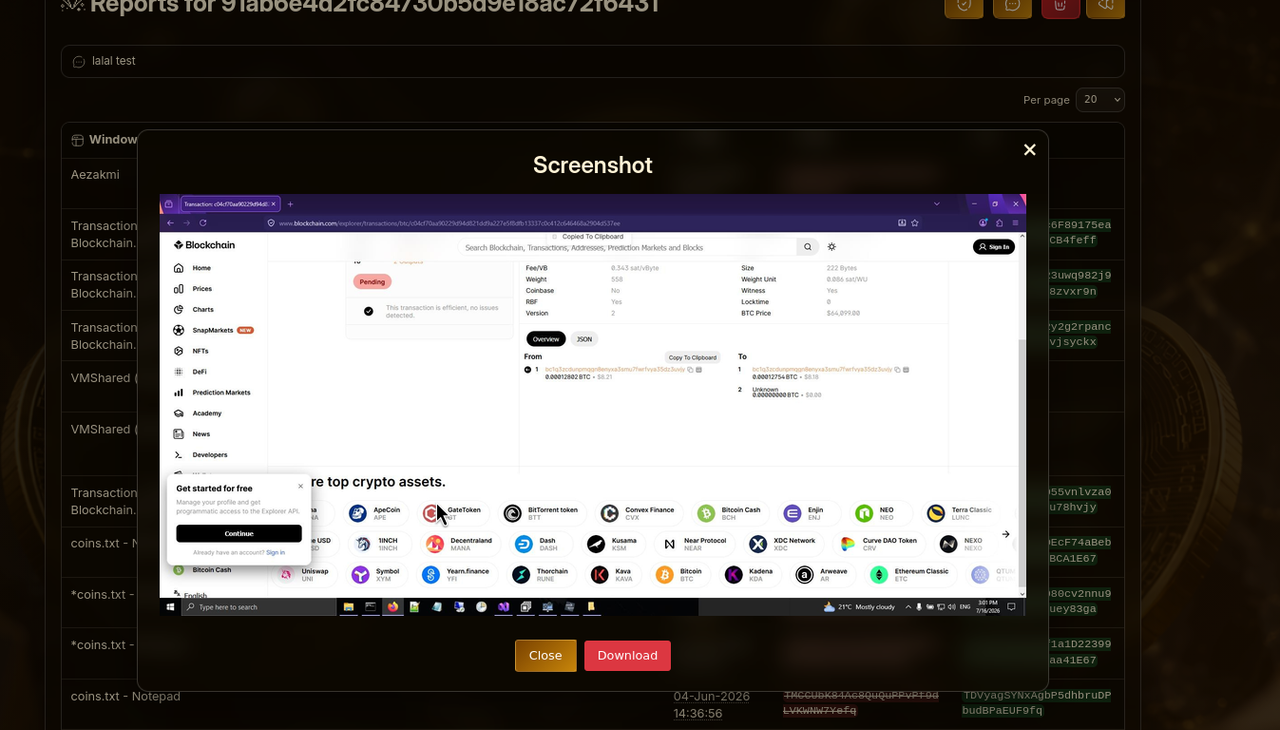Click Continue in the 'Get started for free' popup
Screen dimensions: 1280x730
[239, 534]
